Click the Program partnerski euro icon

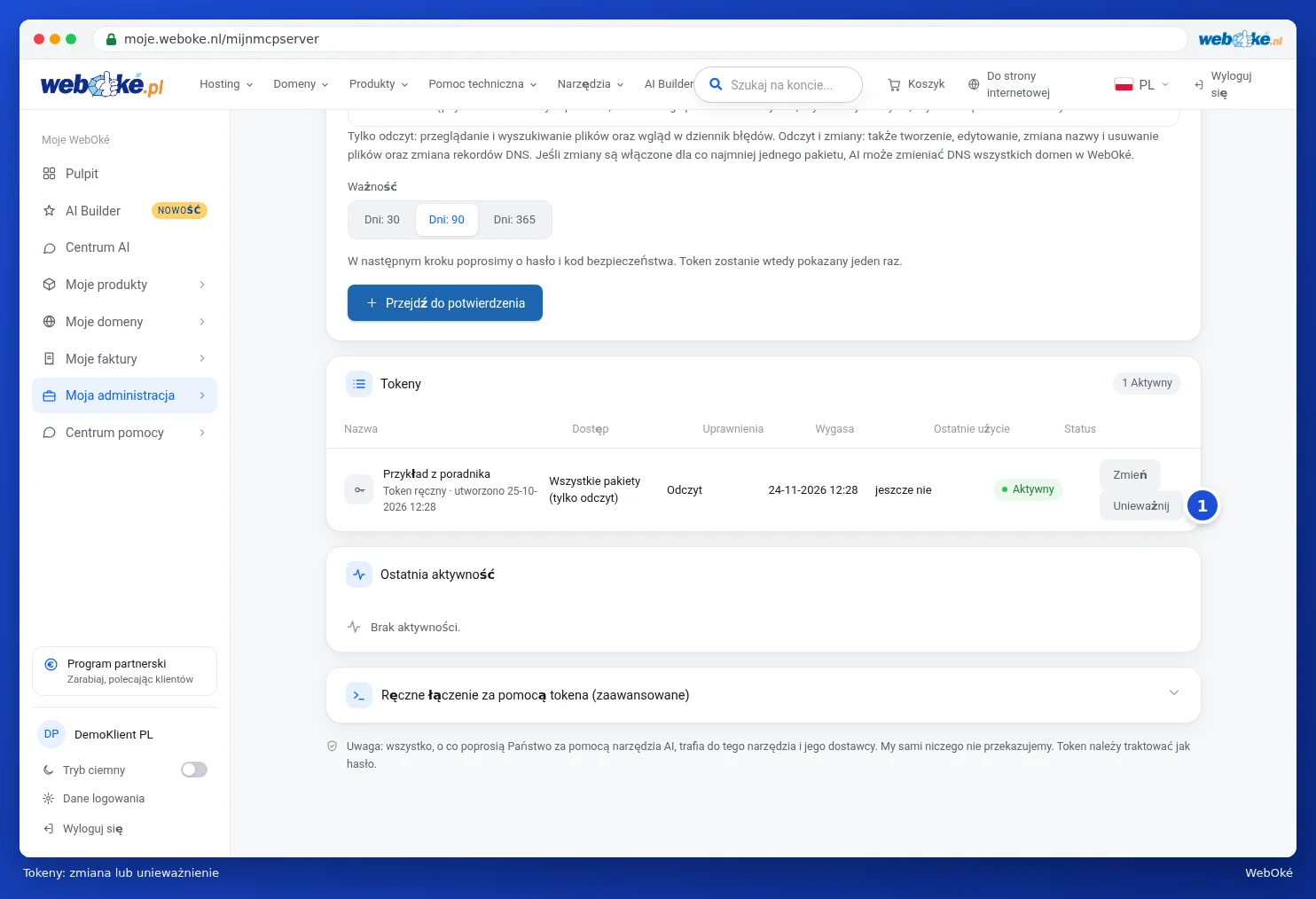pyautogui.click(x=51, y=664)
